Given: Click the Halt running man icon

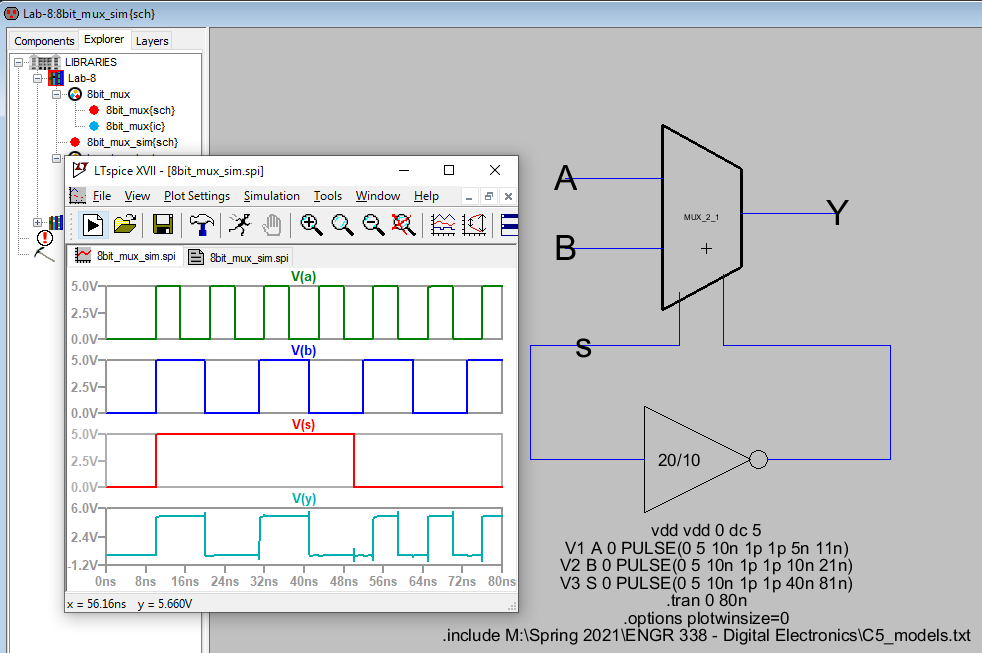Looking at the screenshot, I should tap(239, 225).
